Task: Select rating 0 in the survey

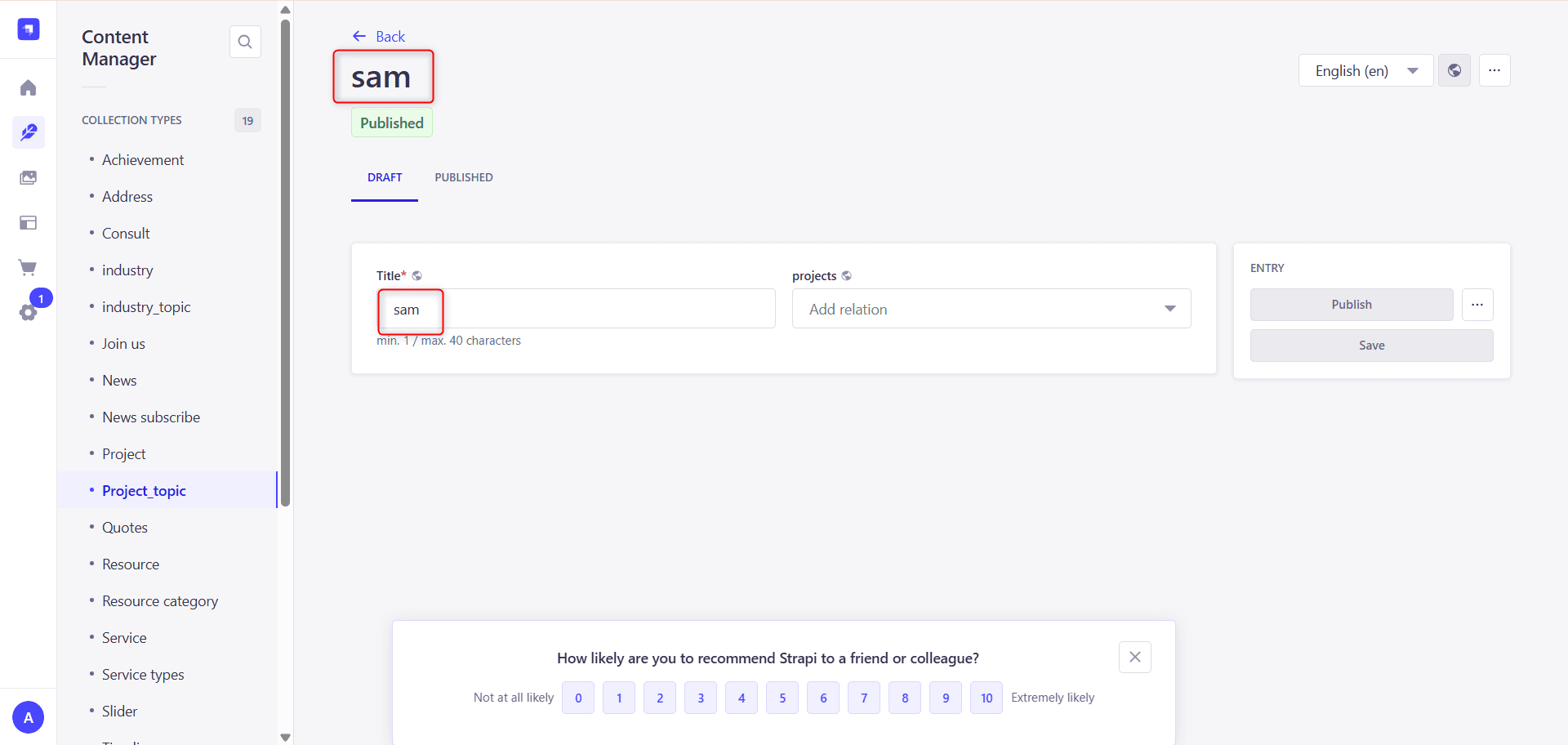Action: point(578,698)
